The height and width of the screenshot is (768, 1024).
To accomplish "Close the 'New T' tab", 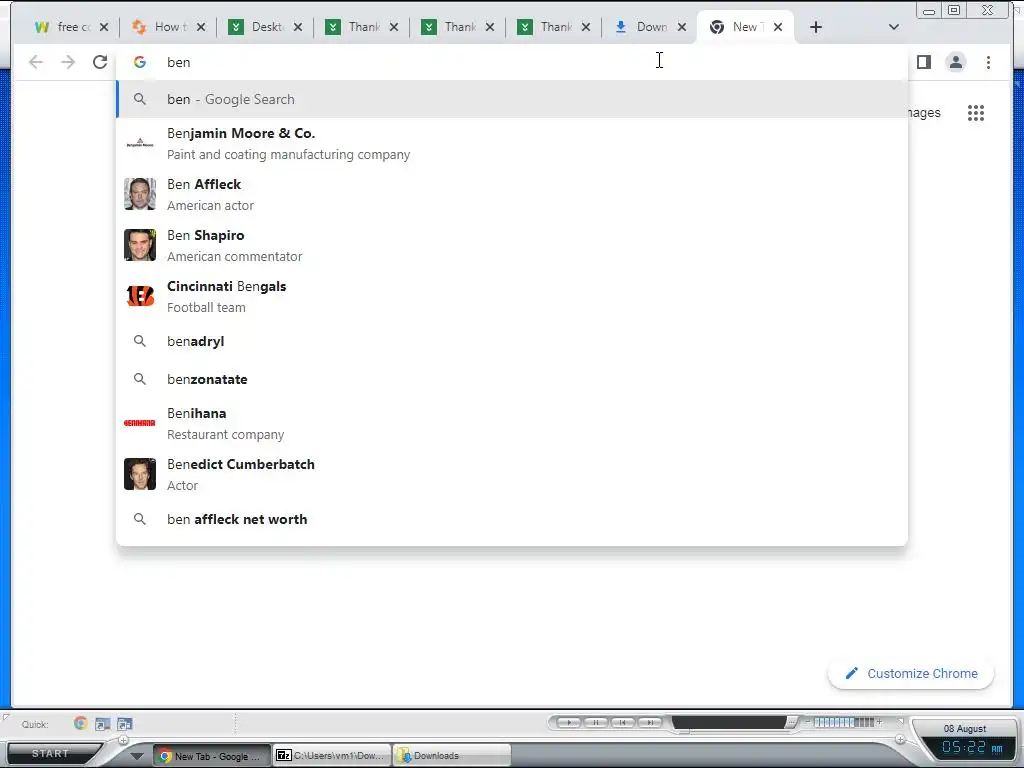I will tap(778, 27).
